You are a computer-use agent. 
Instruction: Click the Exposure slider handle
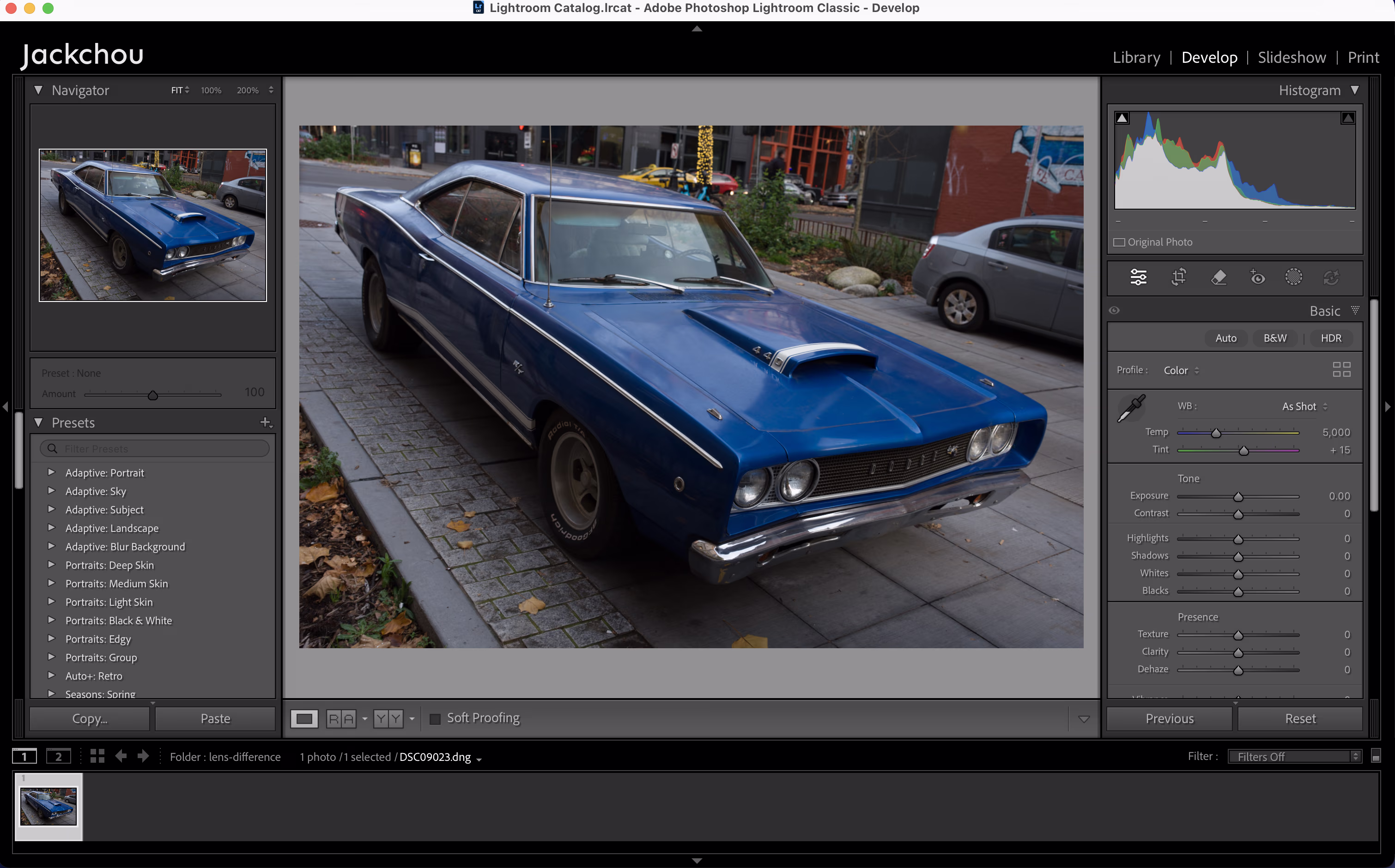1238,497
